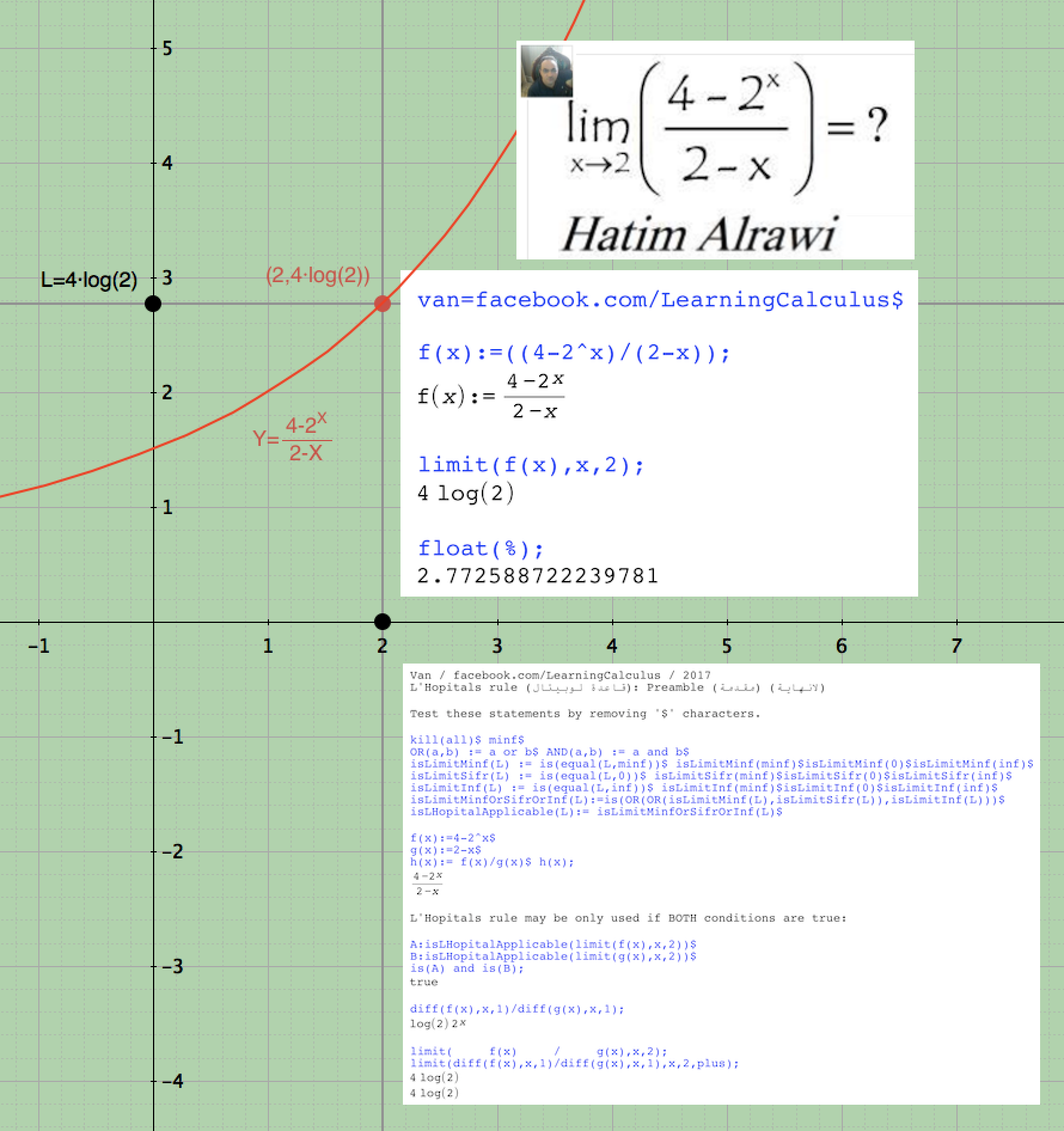
Task: Click the Van / facebook.com/LearningCalculus / 2017 header
Action: [x=560, y=675]
